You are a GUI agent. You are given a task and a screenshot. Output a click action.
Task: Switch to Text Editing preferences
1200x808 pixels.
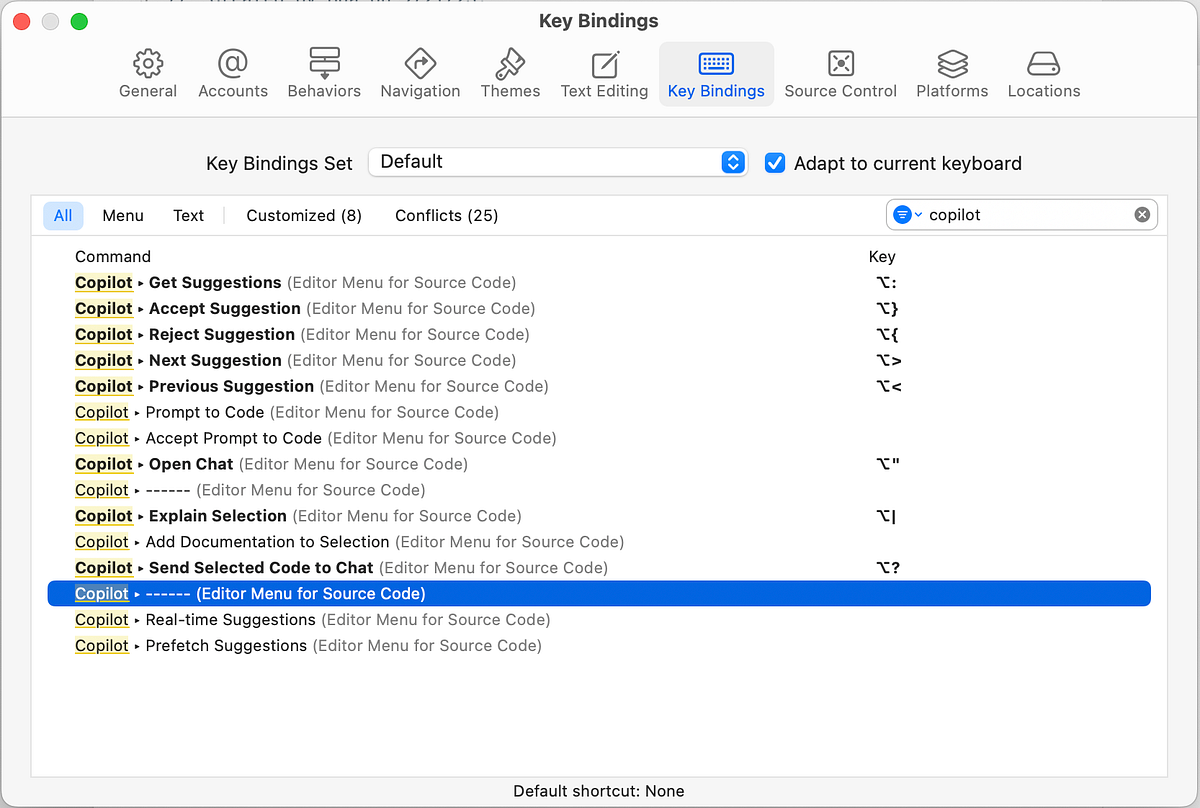(604, 73)
